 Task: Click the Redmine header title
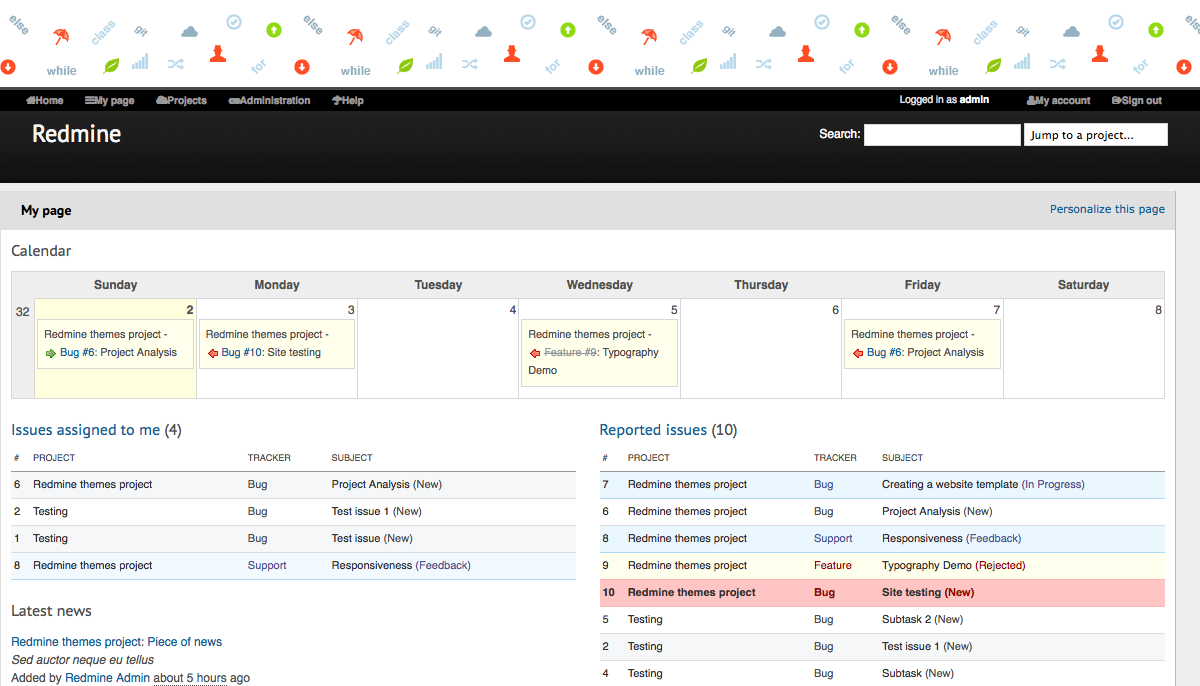click(x=77, y=134)
